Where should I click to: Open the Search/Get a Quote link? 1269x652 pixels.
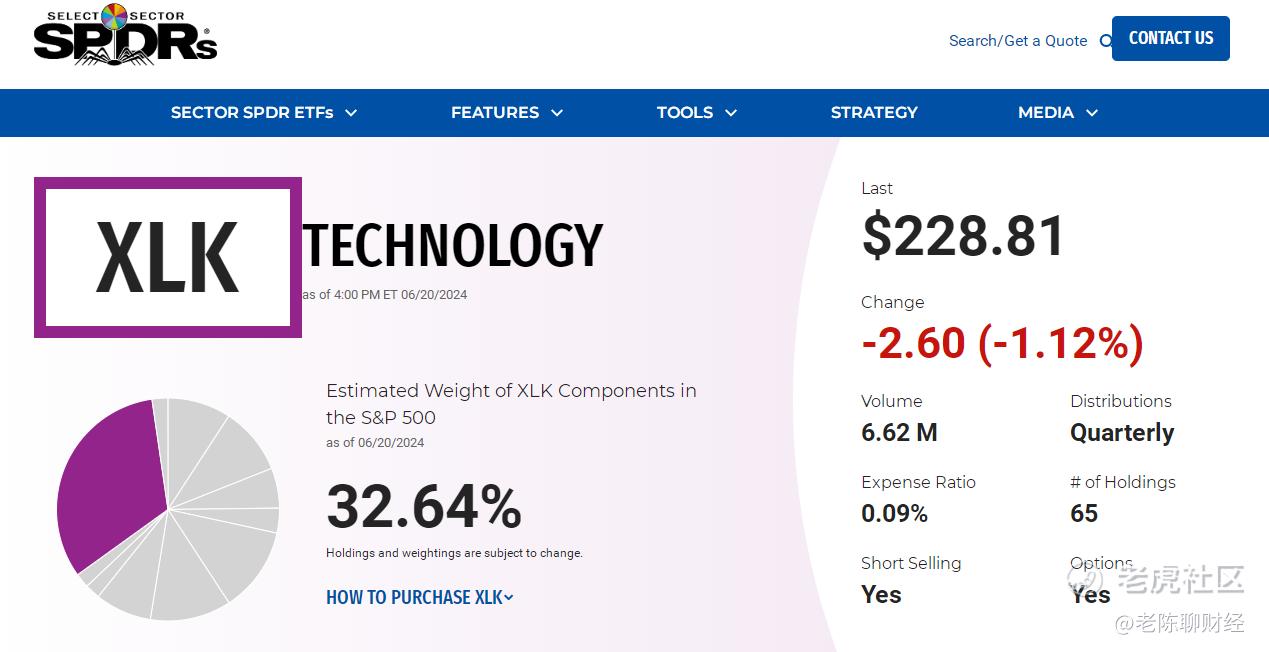[1017, 41]
